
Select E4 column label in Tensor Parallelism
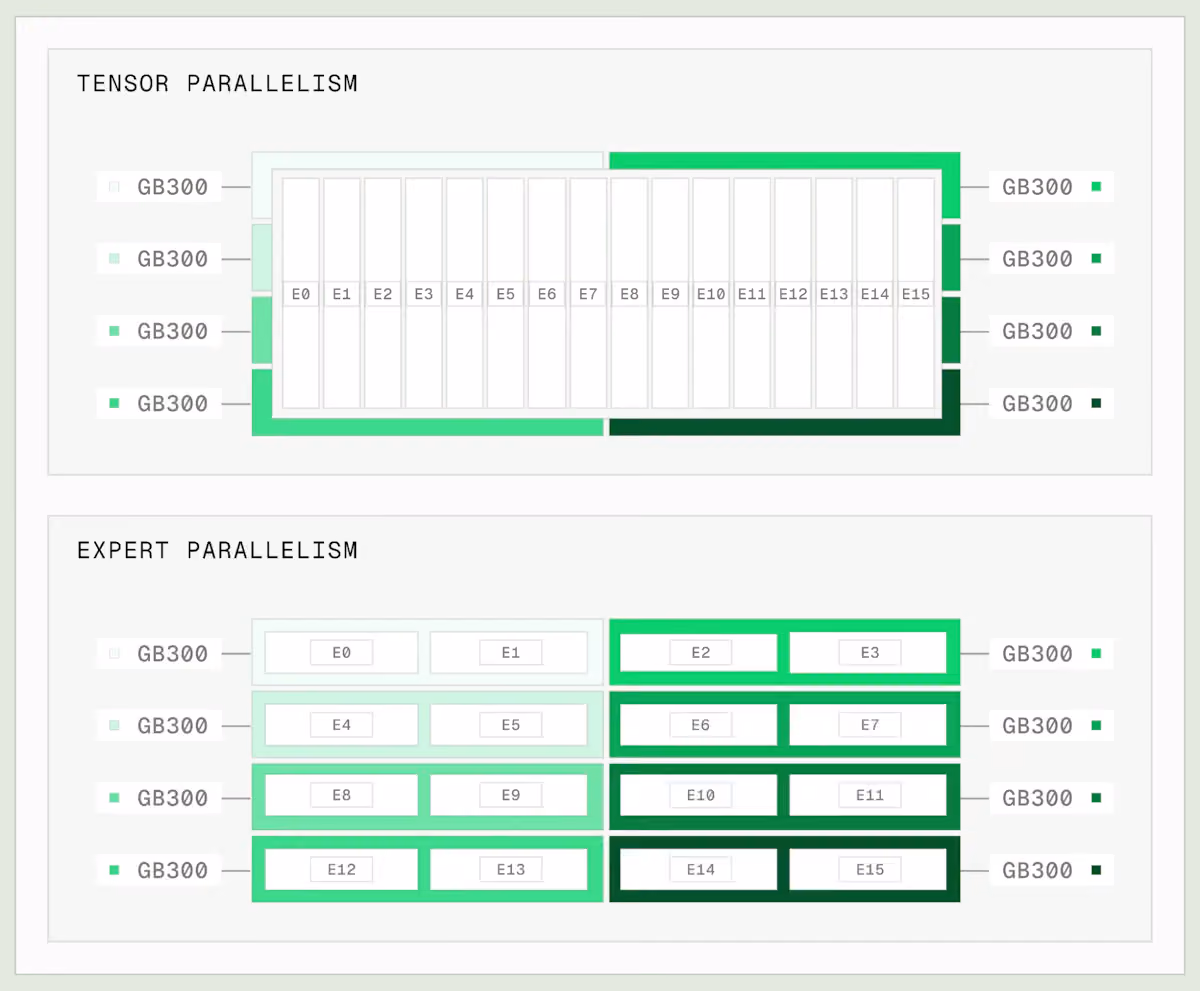tap(465, 294)
